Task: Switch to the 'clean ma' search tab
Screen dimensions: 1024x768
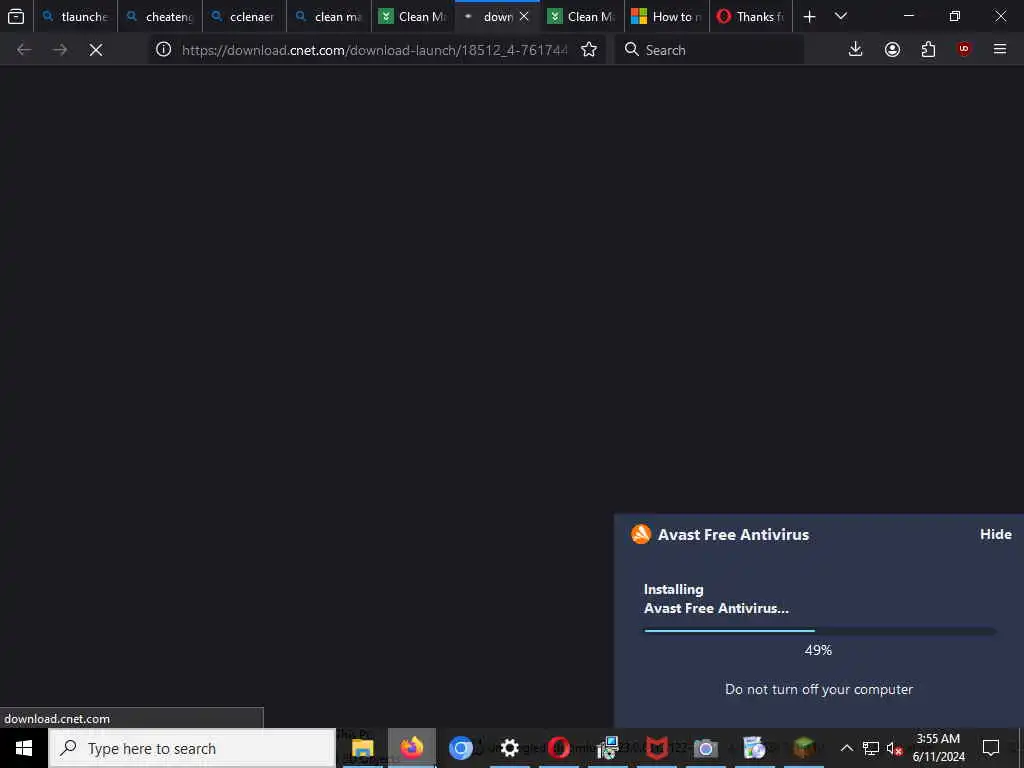Action: [x=328, y=16]
